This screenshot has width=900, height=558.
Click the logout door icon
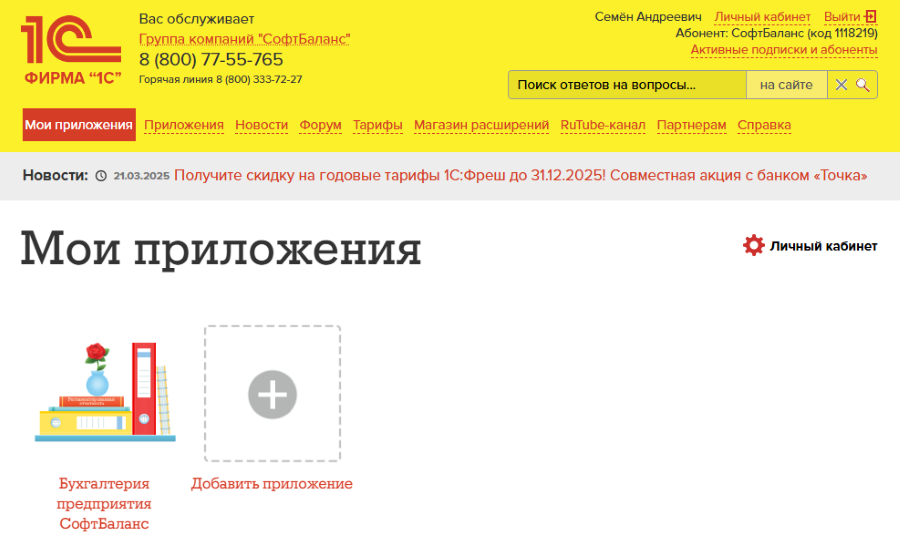[871, 17]
